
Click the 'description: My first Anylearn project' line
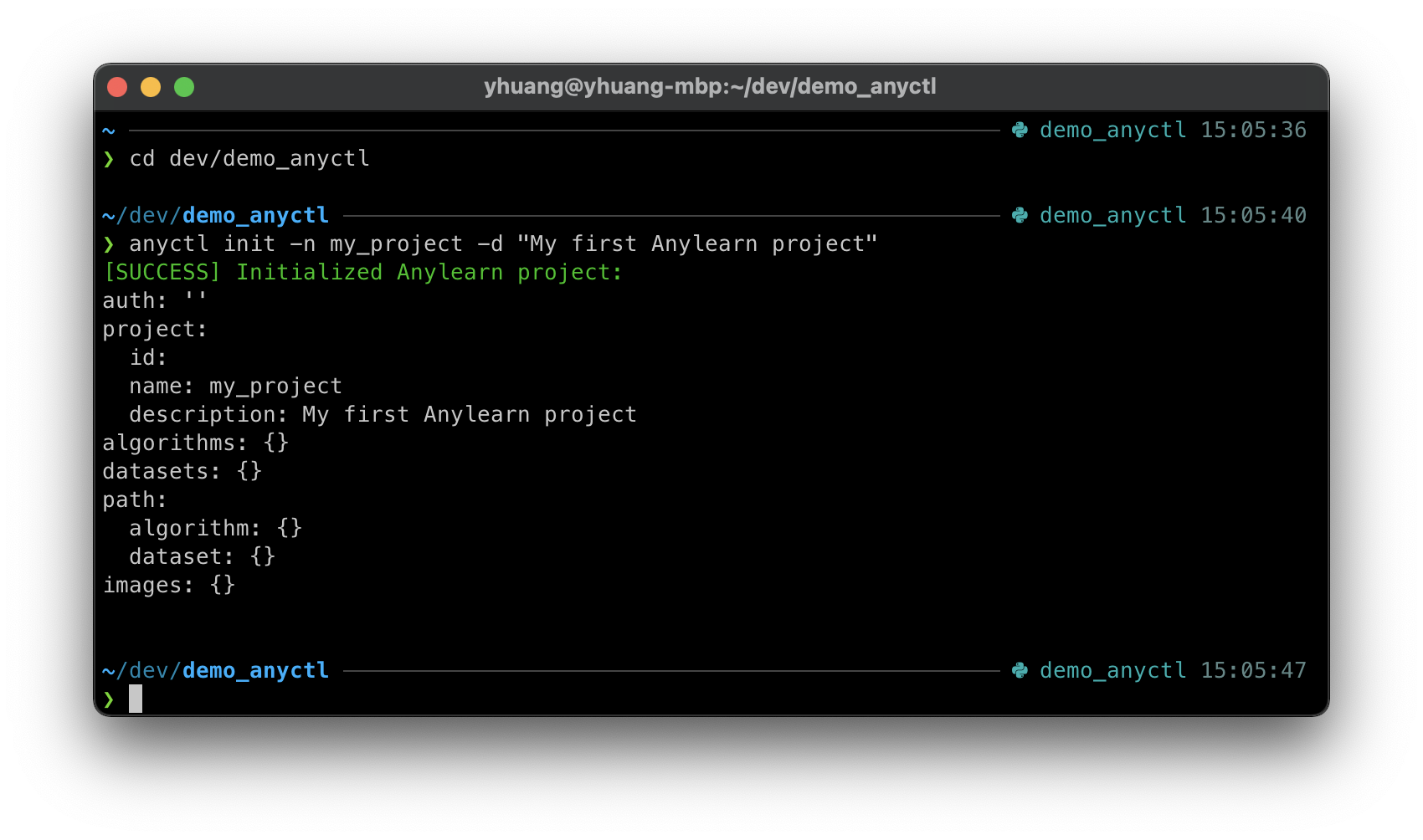coord(383,415)
